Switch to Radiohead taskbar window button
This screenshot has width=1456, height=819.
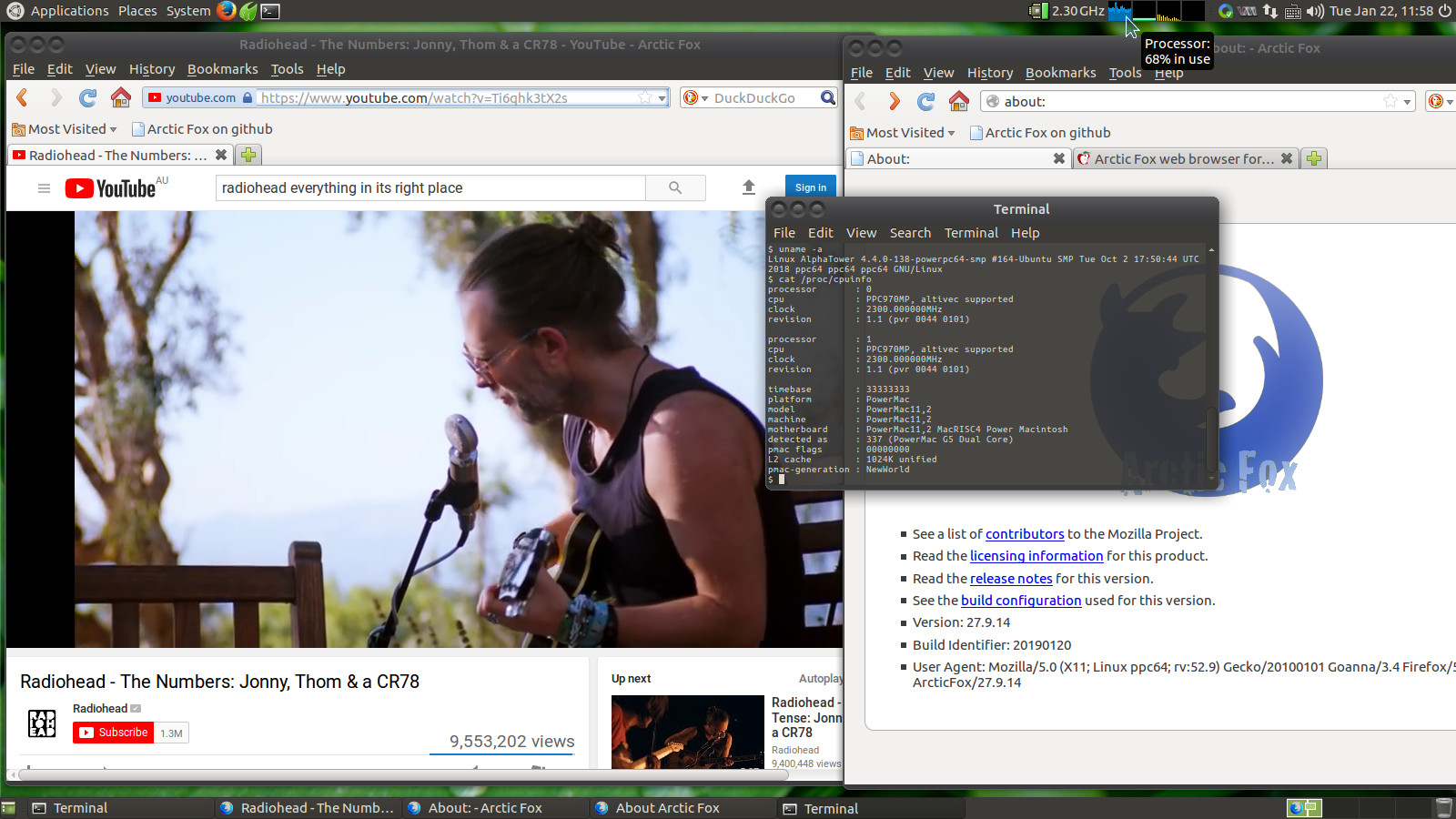[x=308, y=808]
